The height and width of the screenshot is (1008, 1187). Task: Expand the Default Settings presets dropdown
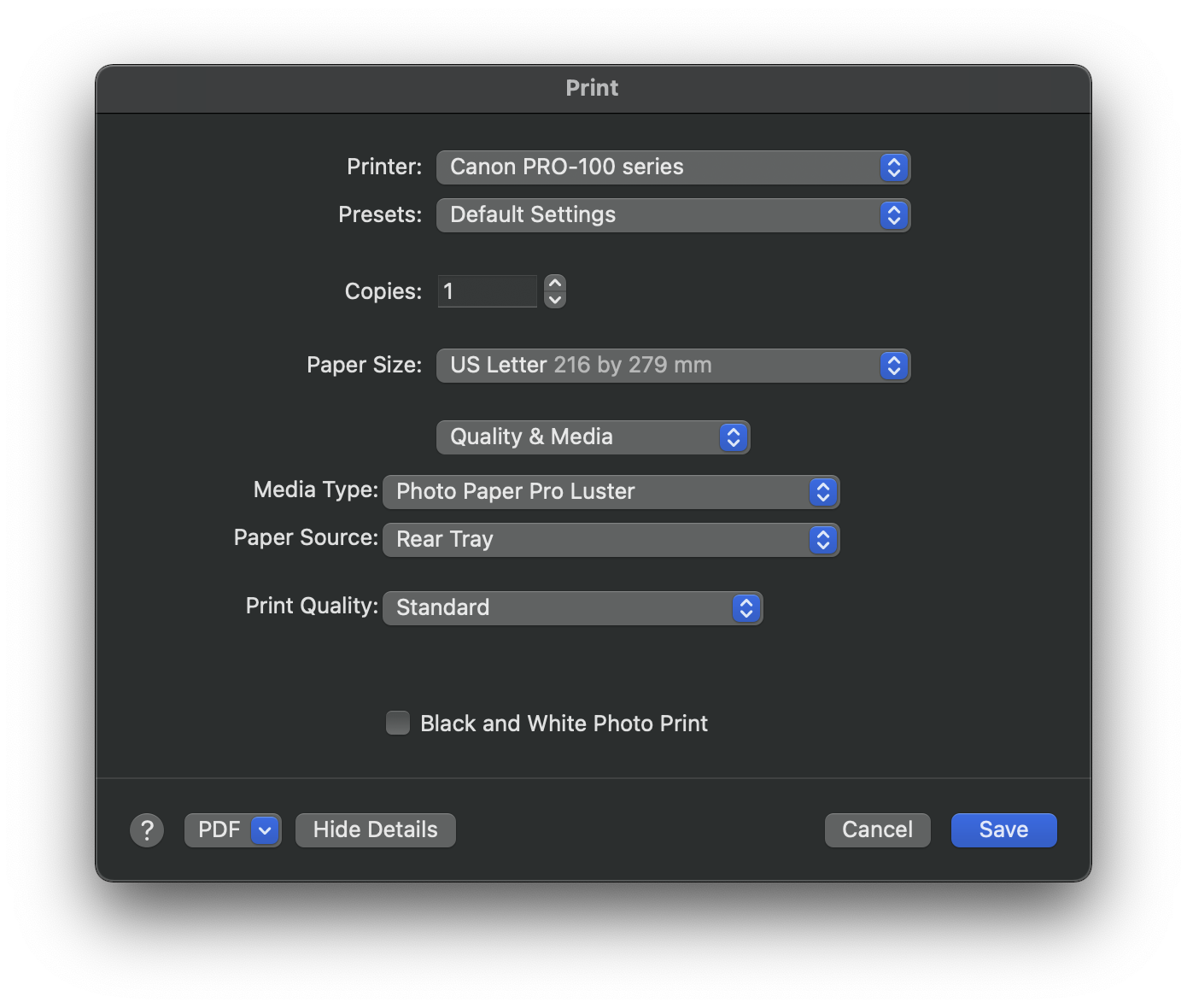tap(658, 215)
